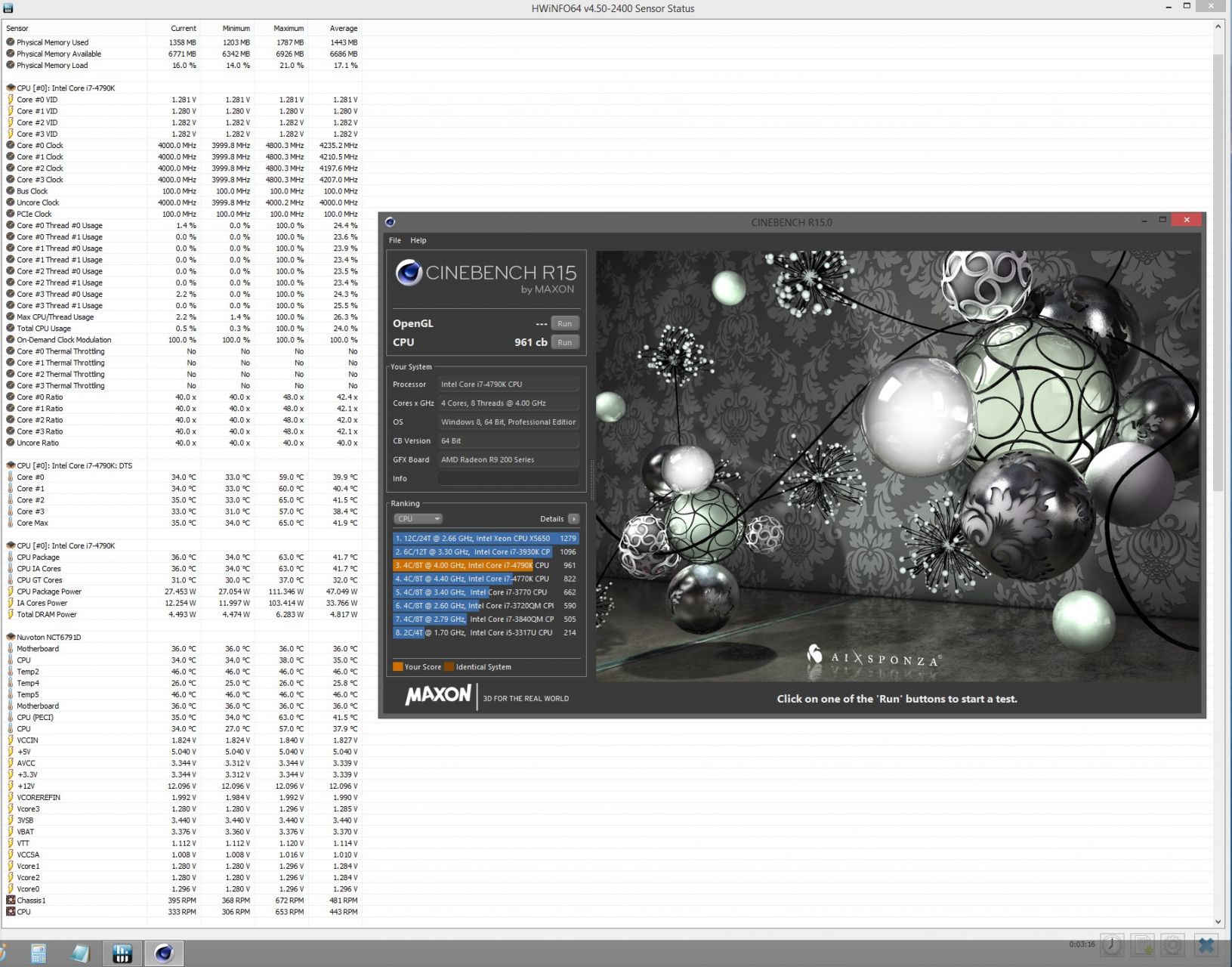Click HWiNFO scrollbar down arrow
Screen dimensions: 1232x967
tap(1218, 922)
